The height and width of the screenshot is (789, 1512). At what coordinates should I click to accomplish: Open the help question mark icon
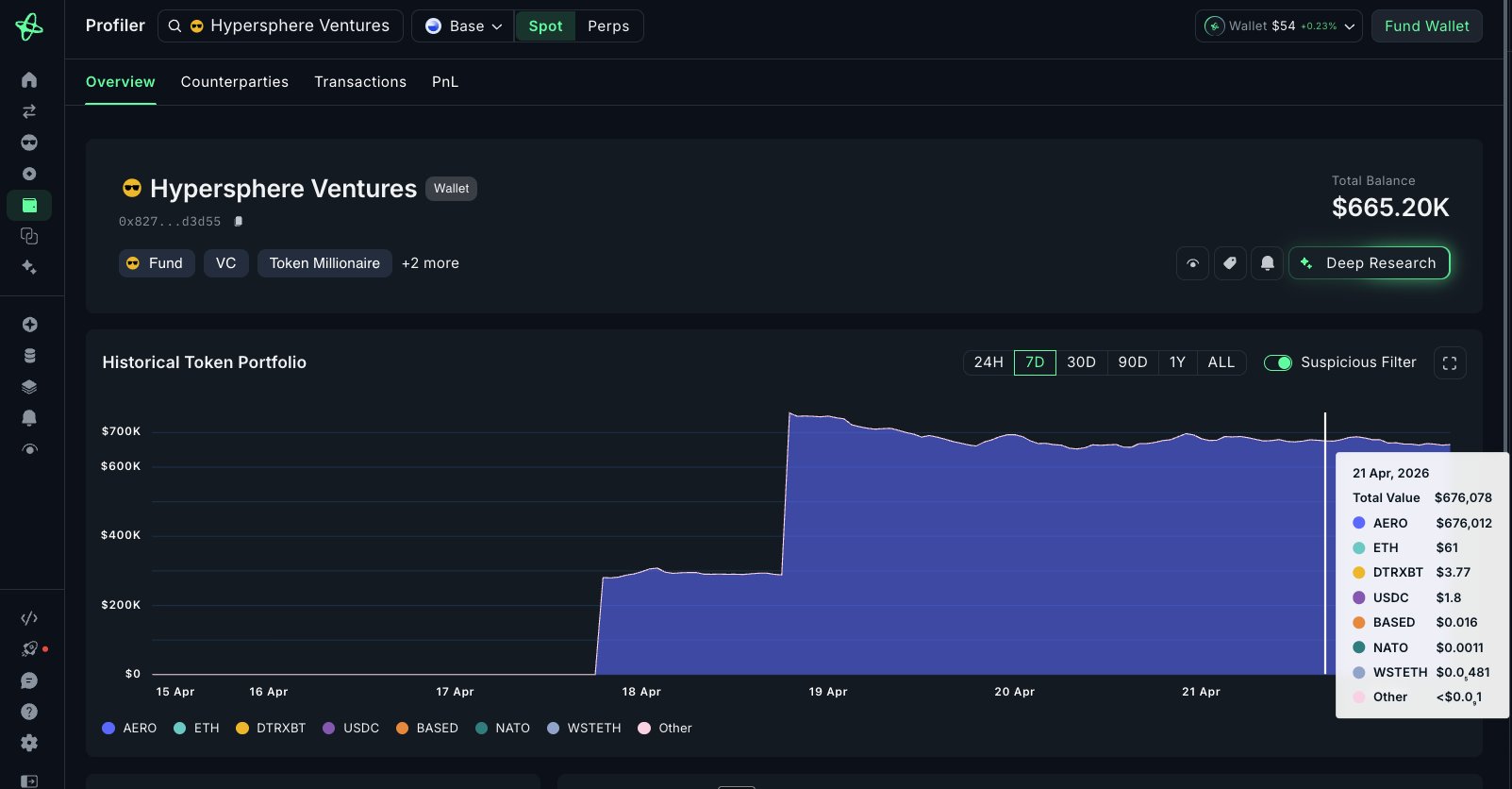[x=29, y=712]
